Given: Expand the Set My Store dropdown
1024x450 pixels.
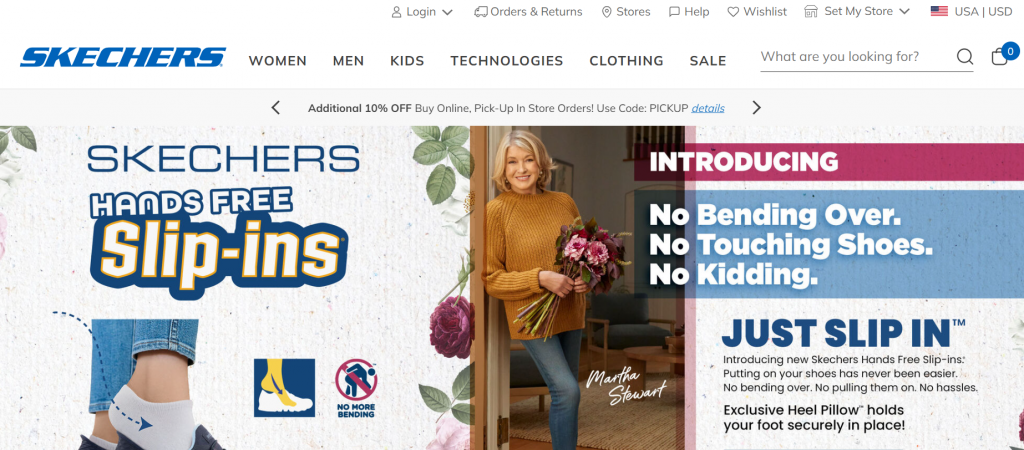Looking at the screenshot, I should [857, 11].
